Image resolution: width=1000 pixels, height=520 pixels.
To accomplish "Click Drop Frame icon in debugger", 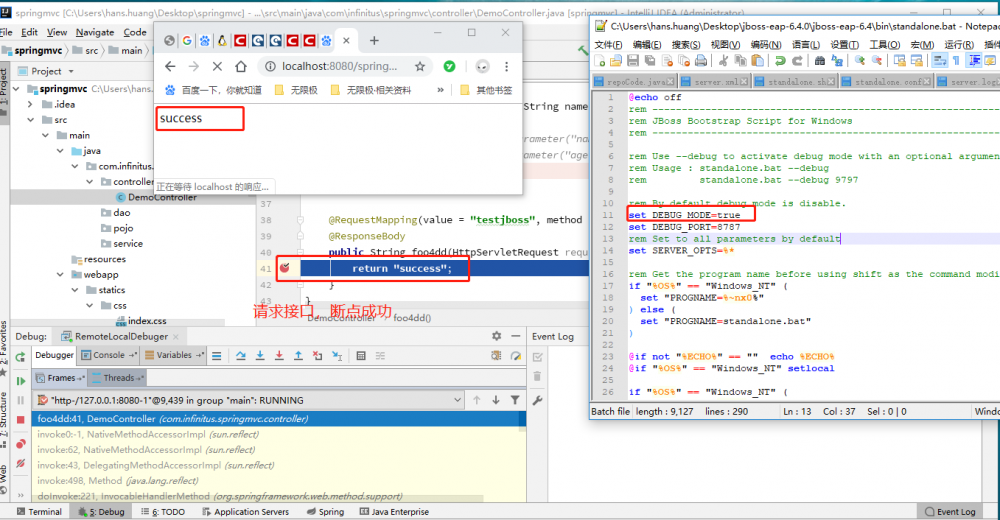I will pyautogui.click(x=318, y=355).
